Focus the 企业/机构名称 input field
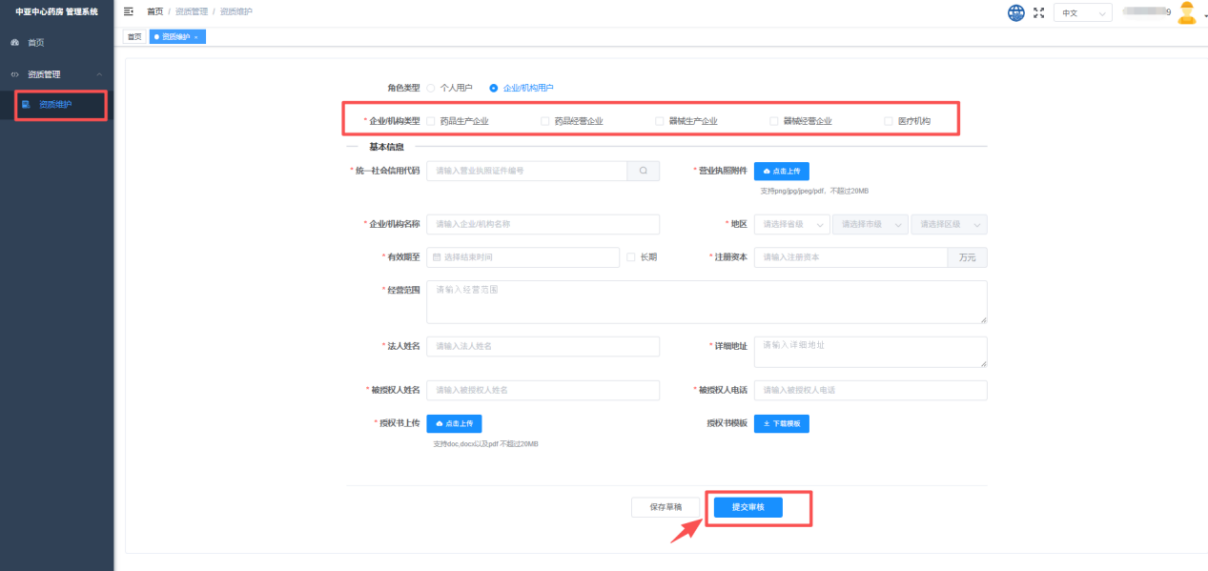The image size is (1208, 571). 543,224
